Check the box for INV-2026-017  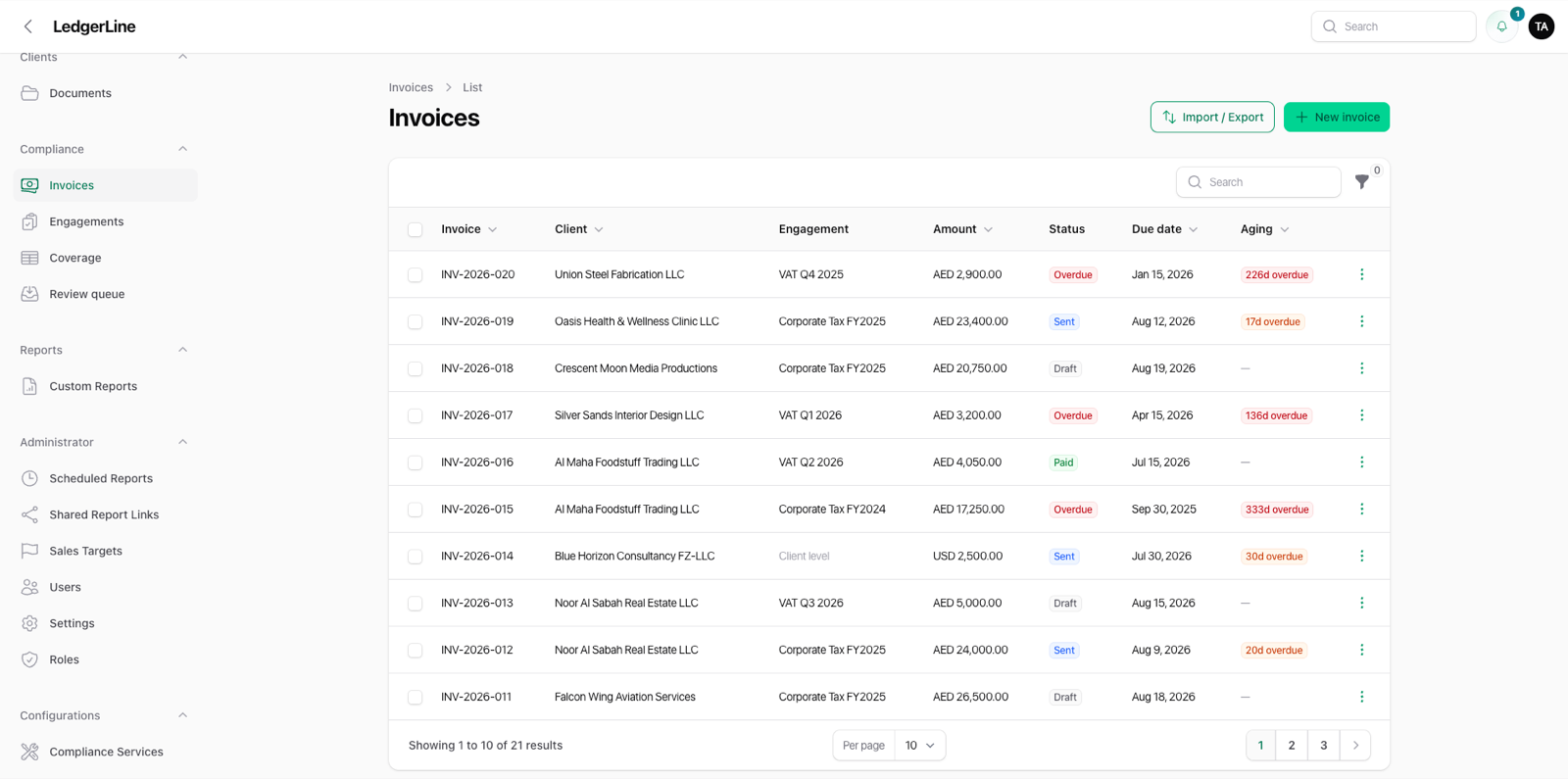tap(416, 416)
